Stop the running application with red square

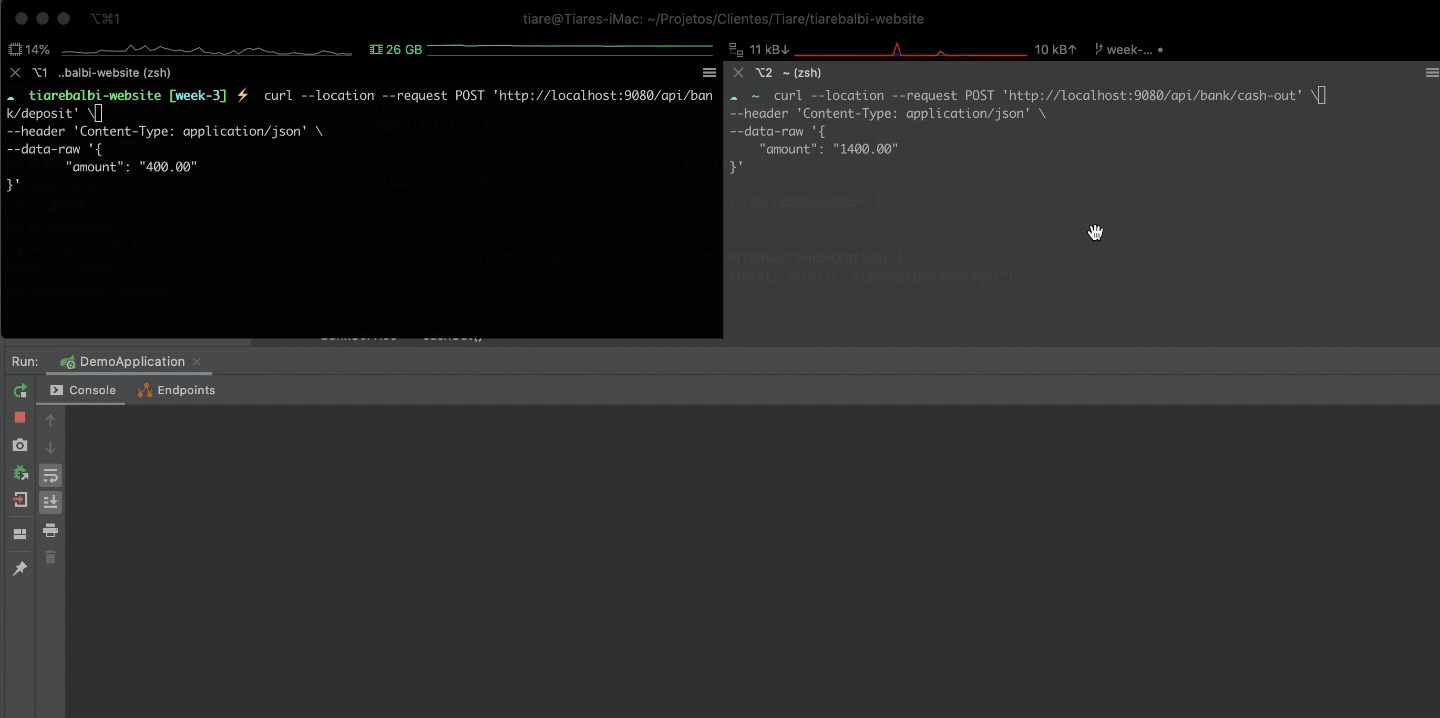click(x=20, y=417)
